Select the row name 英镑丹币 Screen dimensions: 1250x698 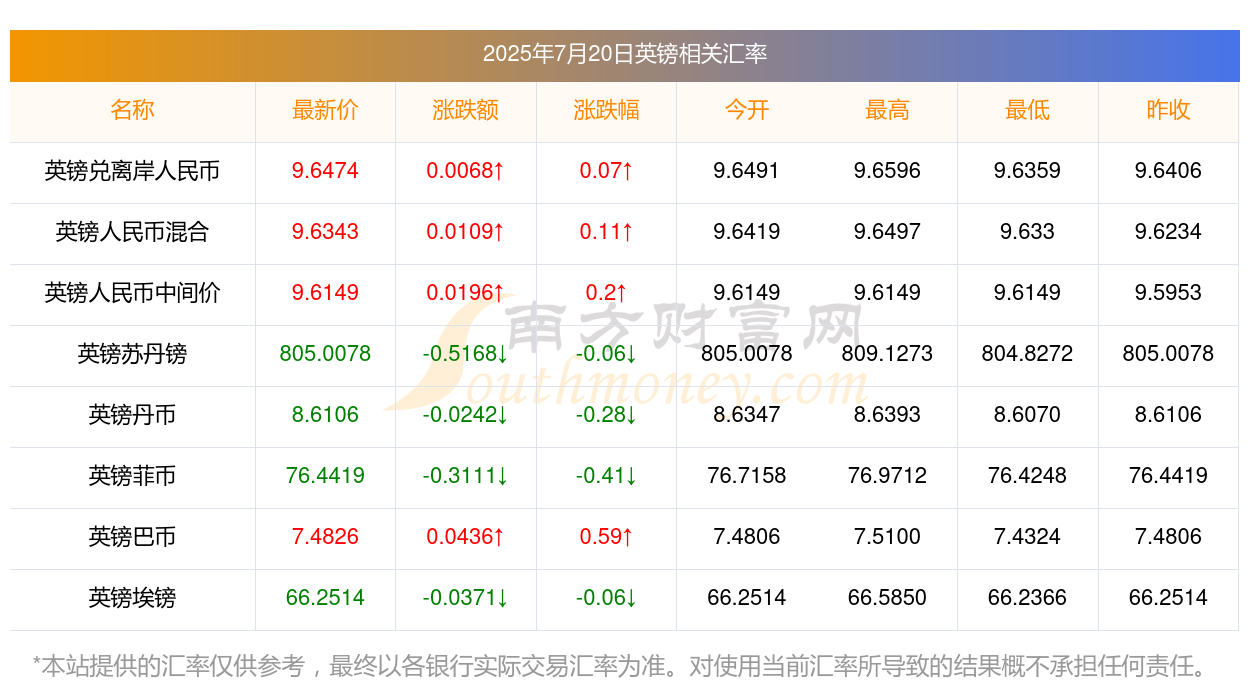point(132,415)
